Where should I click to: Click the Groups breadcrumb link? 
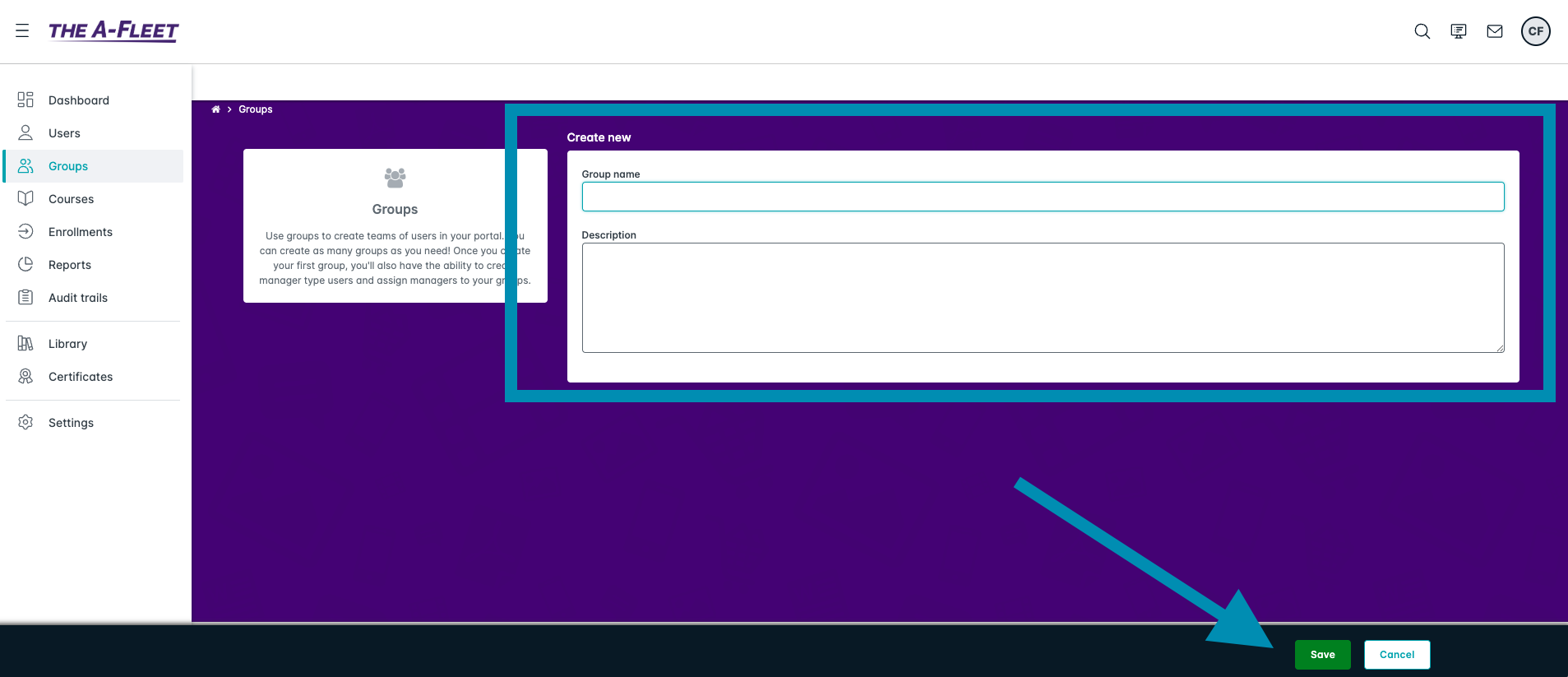[x=255, y=109]
